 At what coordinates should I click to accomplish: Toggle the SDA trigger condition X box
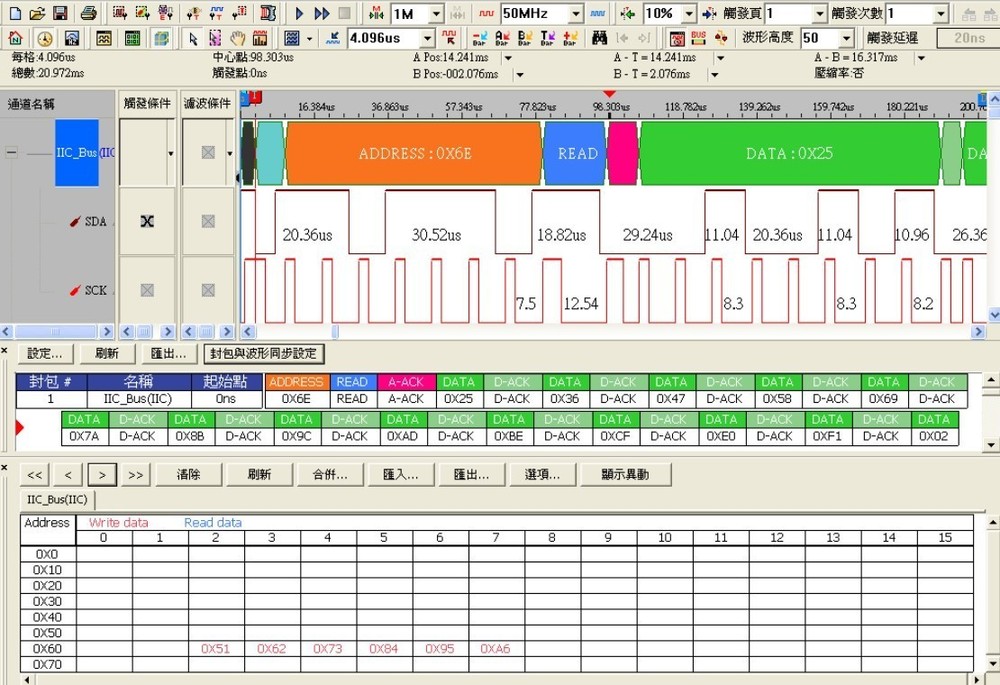click(147, 221)
